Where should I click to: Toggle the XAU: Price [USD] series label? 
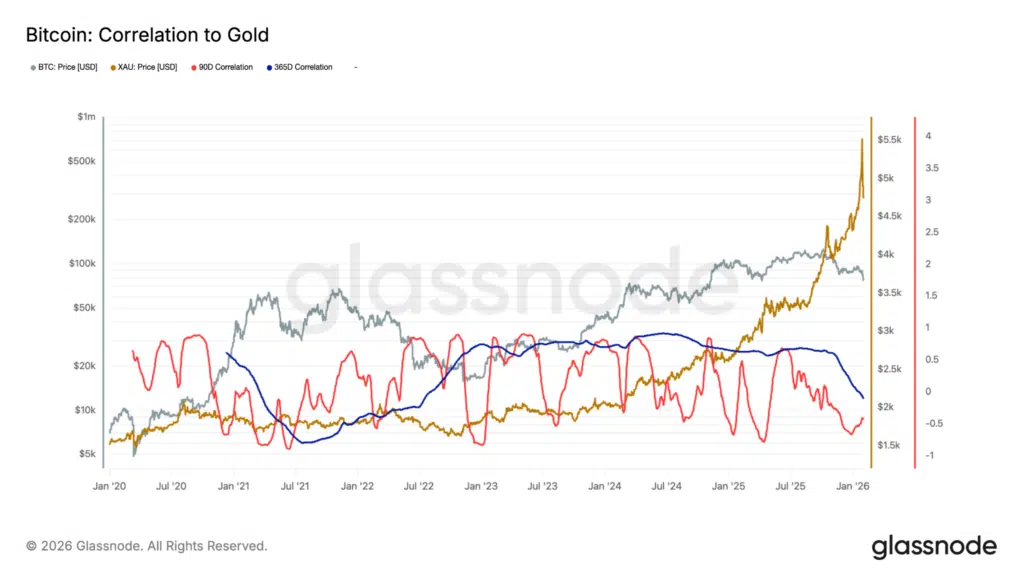coord(149,67)
